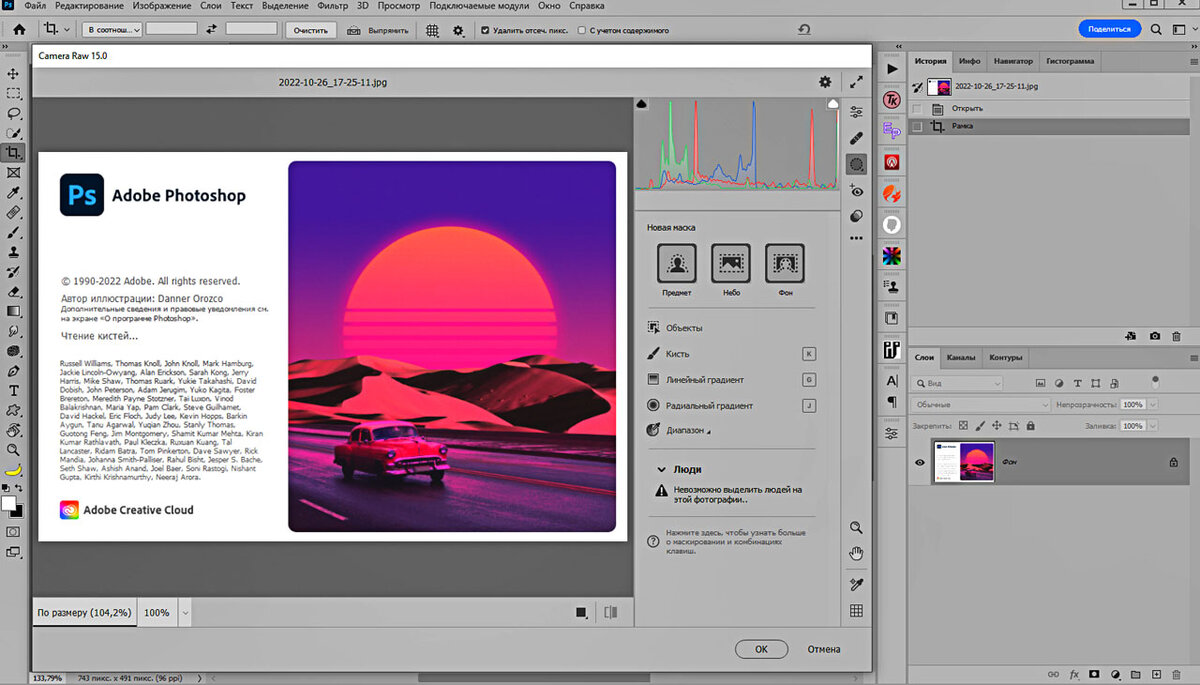Create new snapshot in History panel
This screenshot has height=685, width=1200.
click(x=1154, y=336)
